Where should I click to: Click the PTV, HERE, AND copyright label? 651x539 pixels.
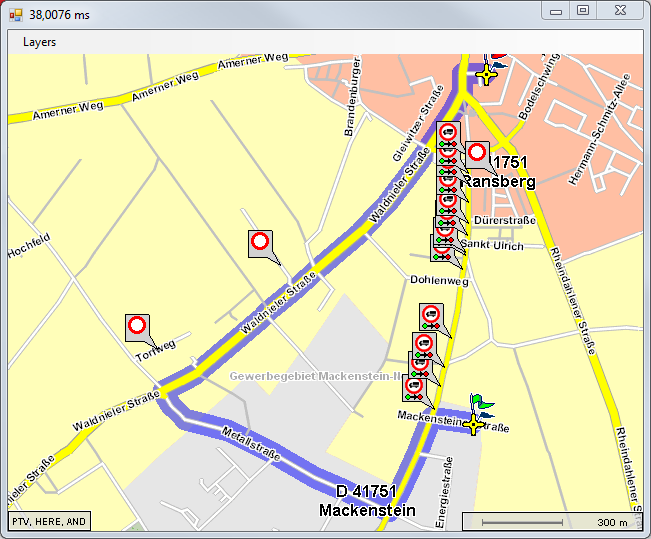(x=49, y=521)
